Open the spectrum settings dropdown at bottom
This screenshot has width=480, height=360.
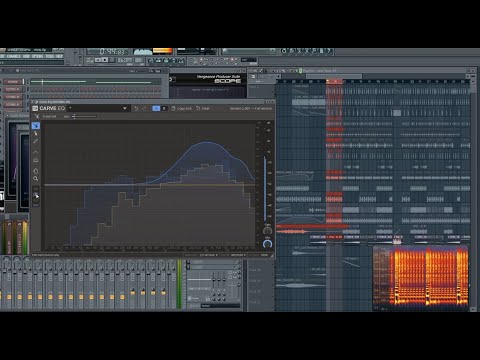click(x=209, y=255)
